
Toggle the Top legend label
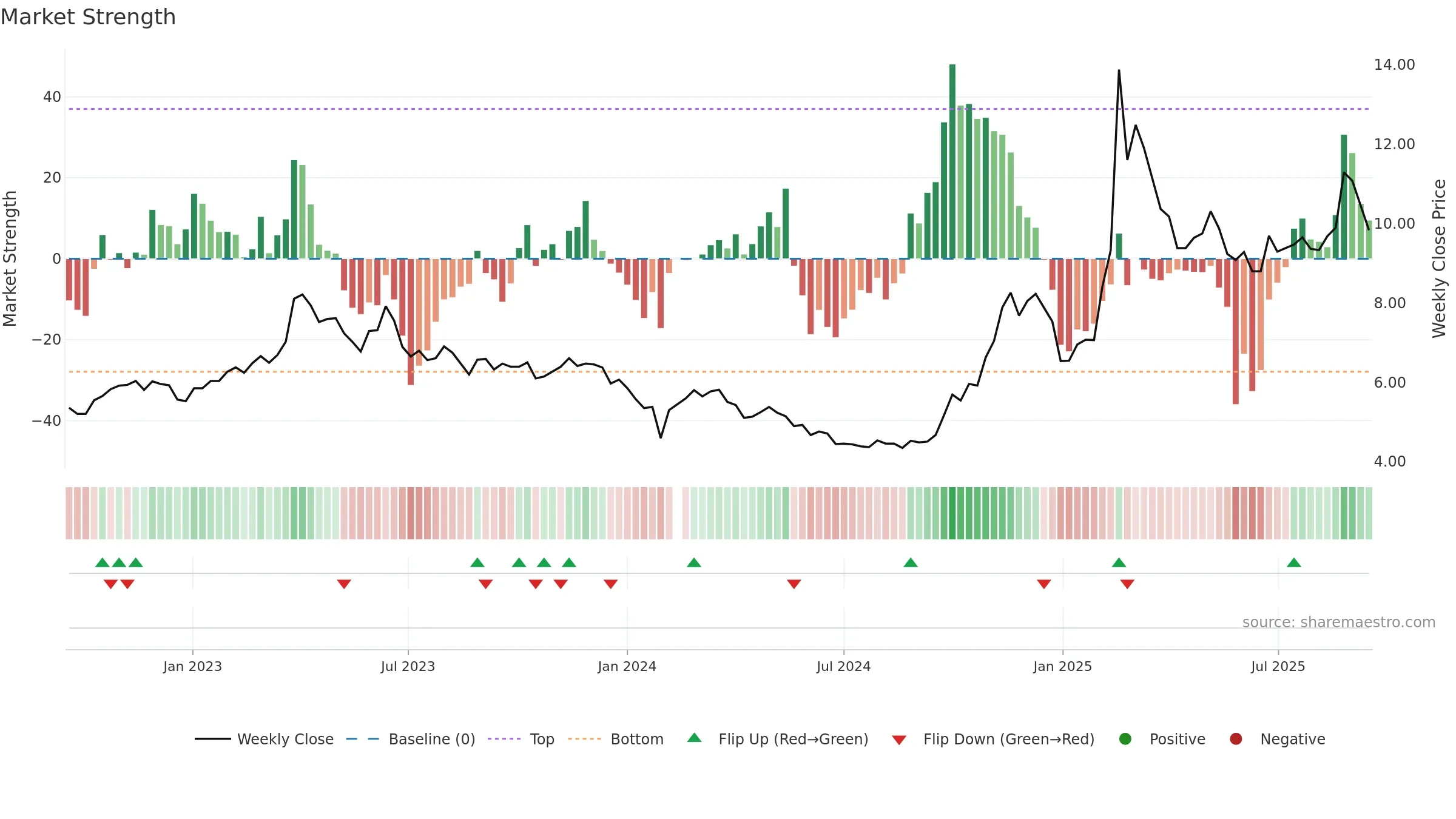click(x=542, y=740)
